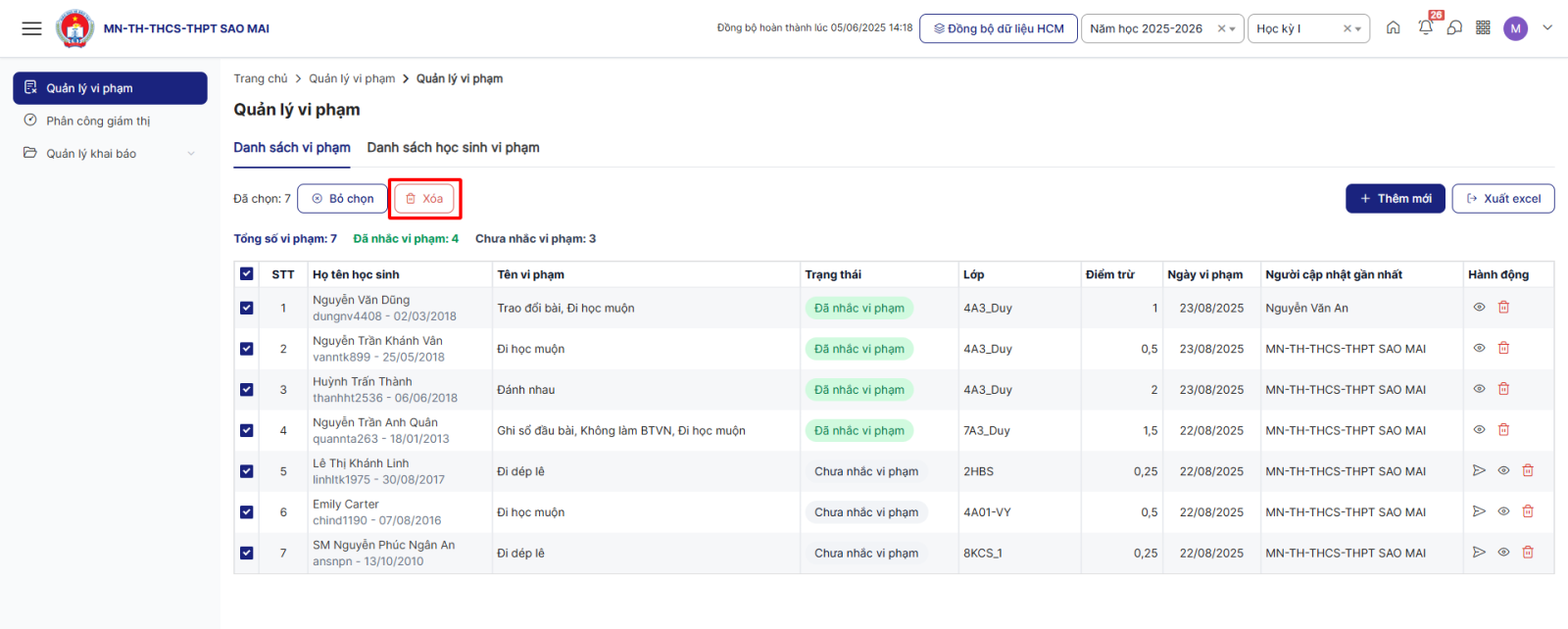Open the apps grid icon
1568x629 pixels.
1483,28
